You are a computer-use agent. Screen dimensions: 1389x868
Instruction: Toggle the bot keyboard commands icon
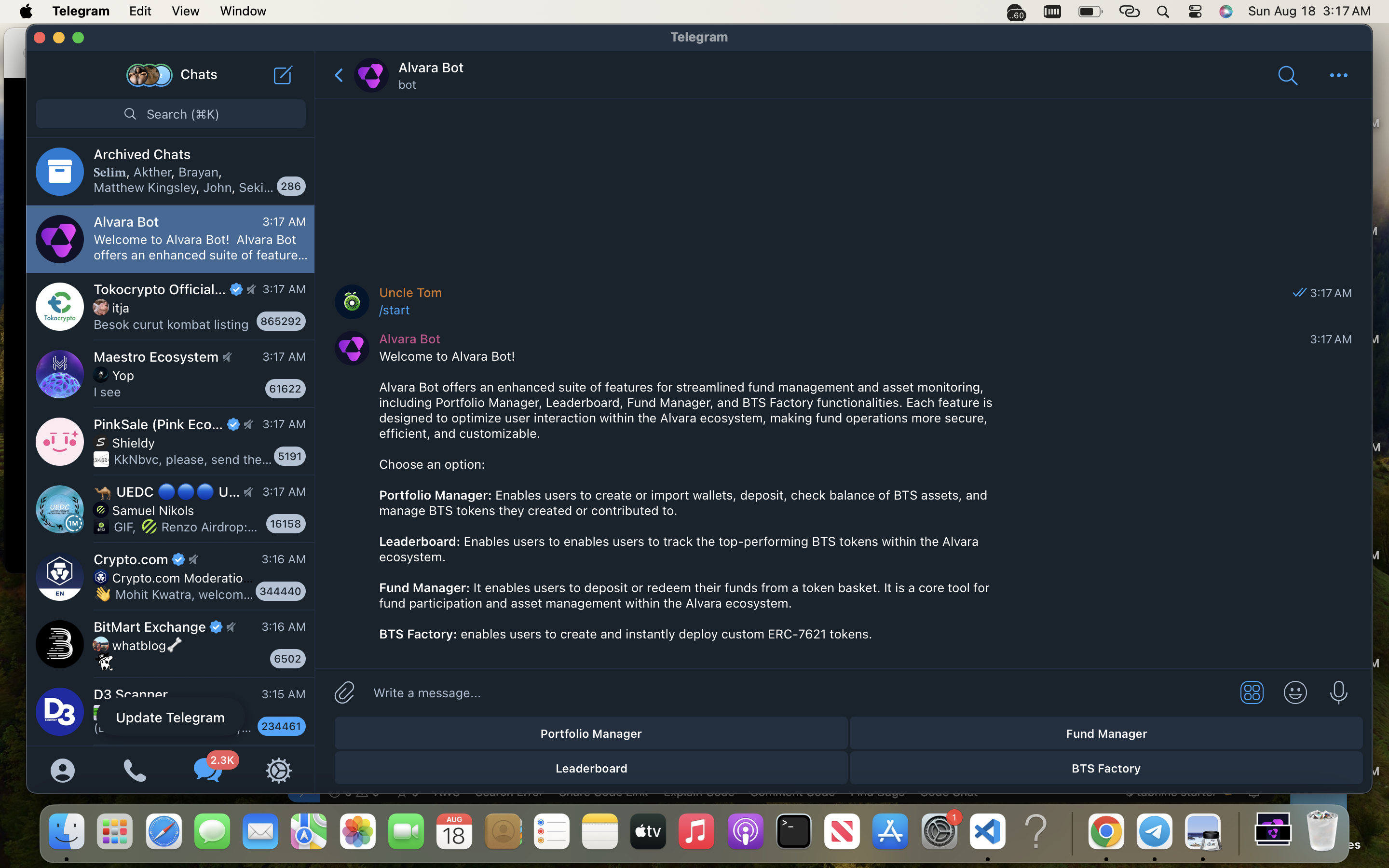(x=1251, y=692)
